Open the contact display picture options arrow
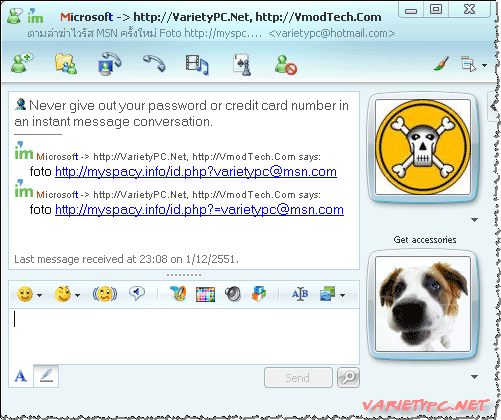 (475, 220)
